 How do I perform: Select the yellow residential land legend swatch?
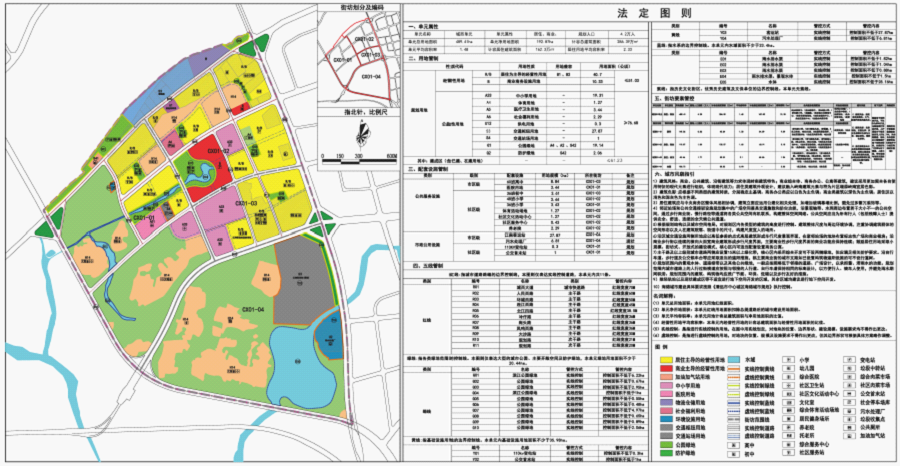coord(666,360)
